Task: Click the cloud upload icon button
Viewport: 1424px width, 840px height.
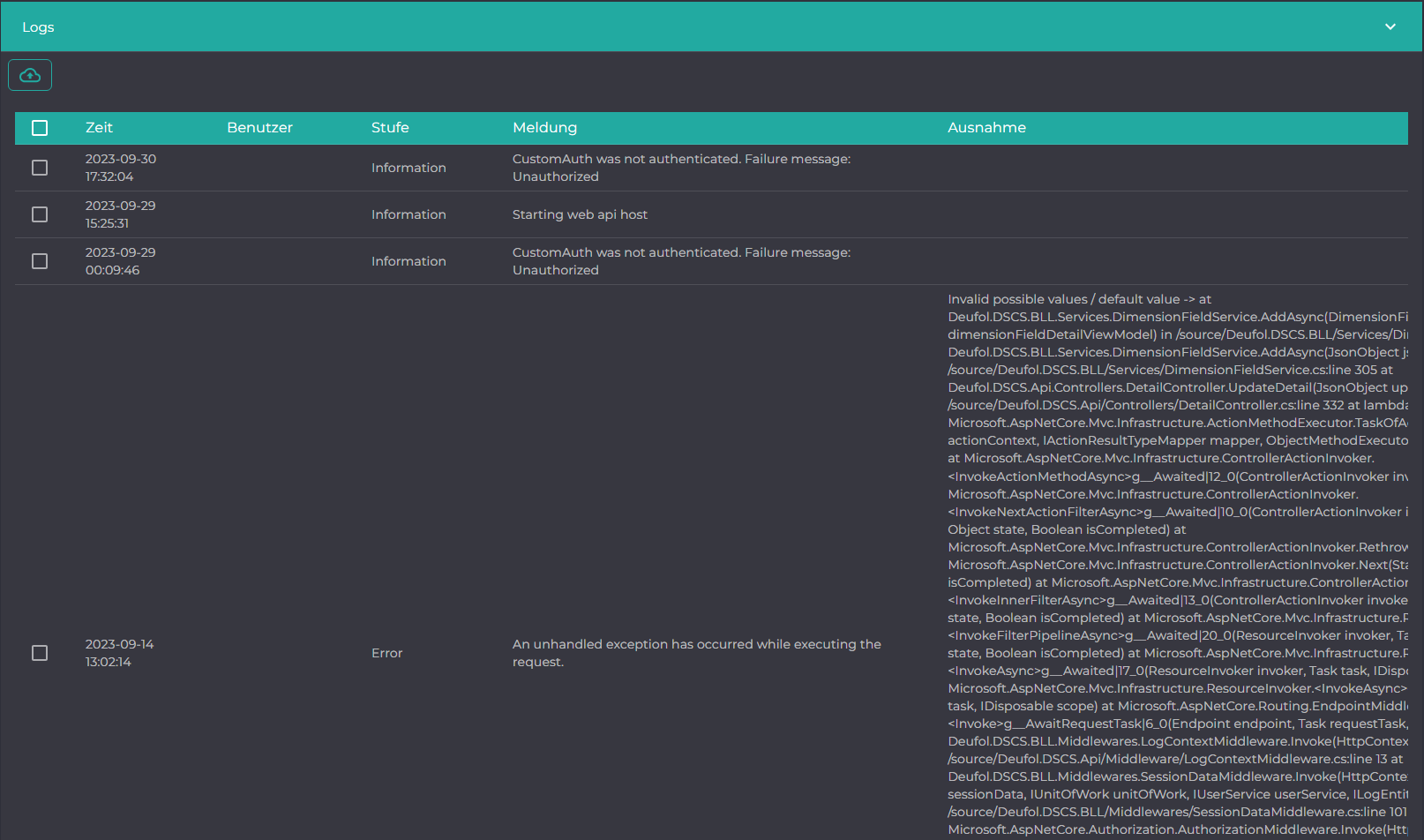Action: [30, 75]
